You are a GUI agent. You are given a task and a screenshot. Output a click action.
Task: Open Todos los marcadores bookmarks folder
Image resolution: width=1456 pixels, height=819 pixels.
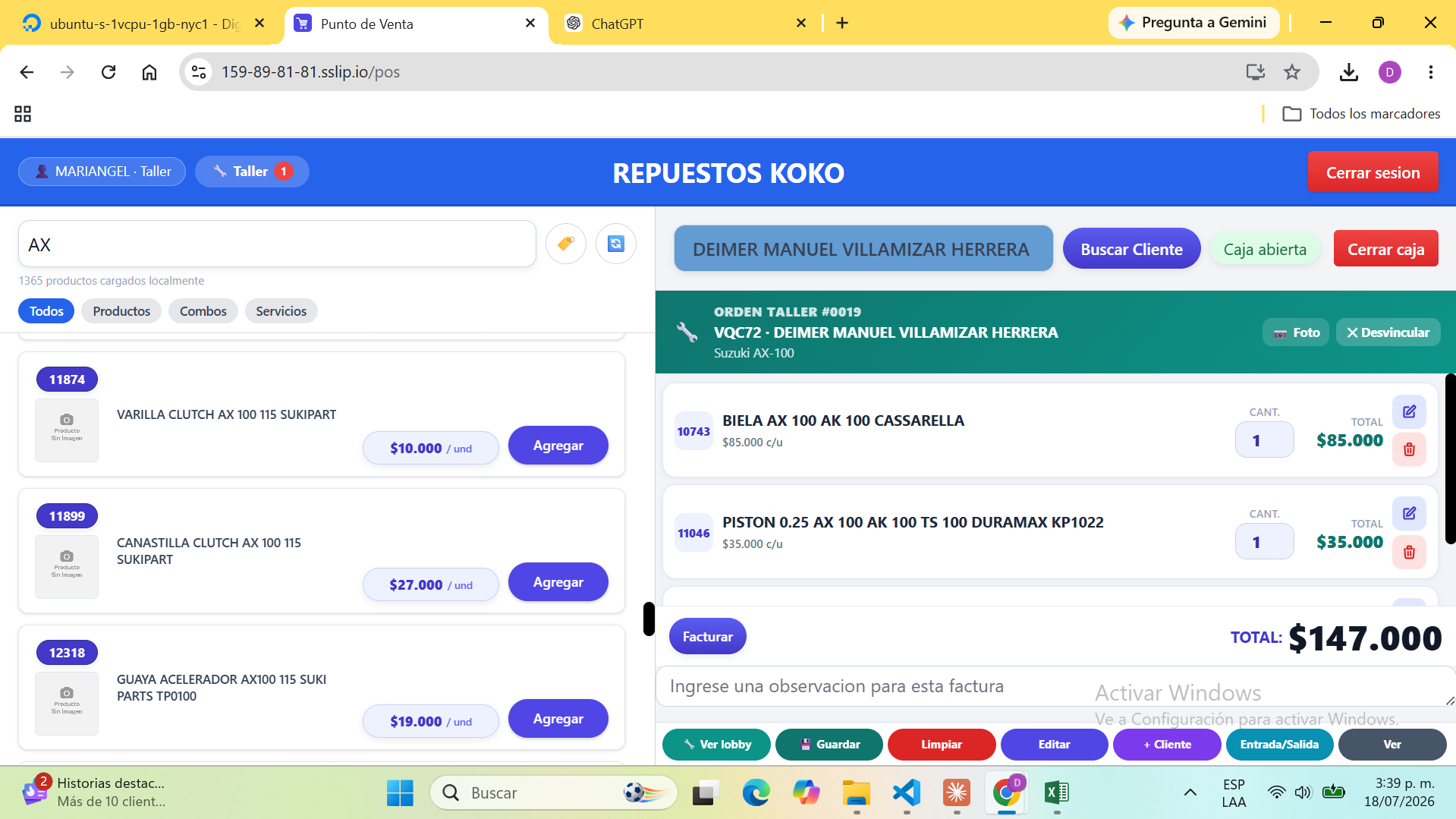[x=1361, y=114]
